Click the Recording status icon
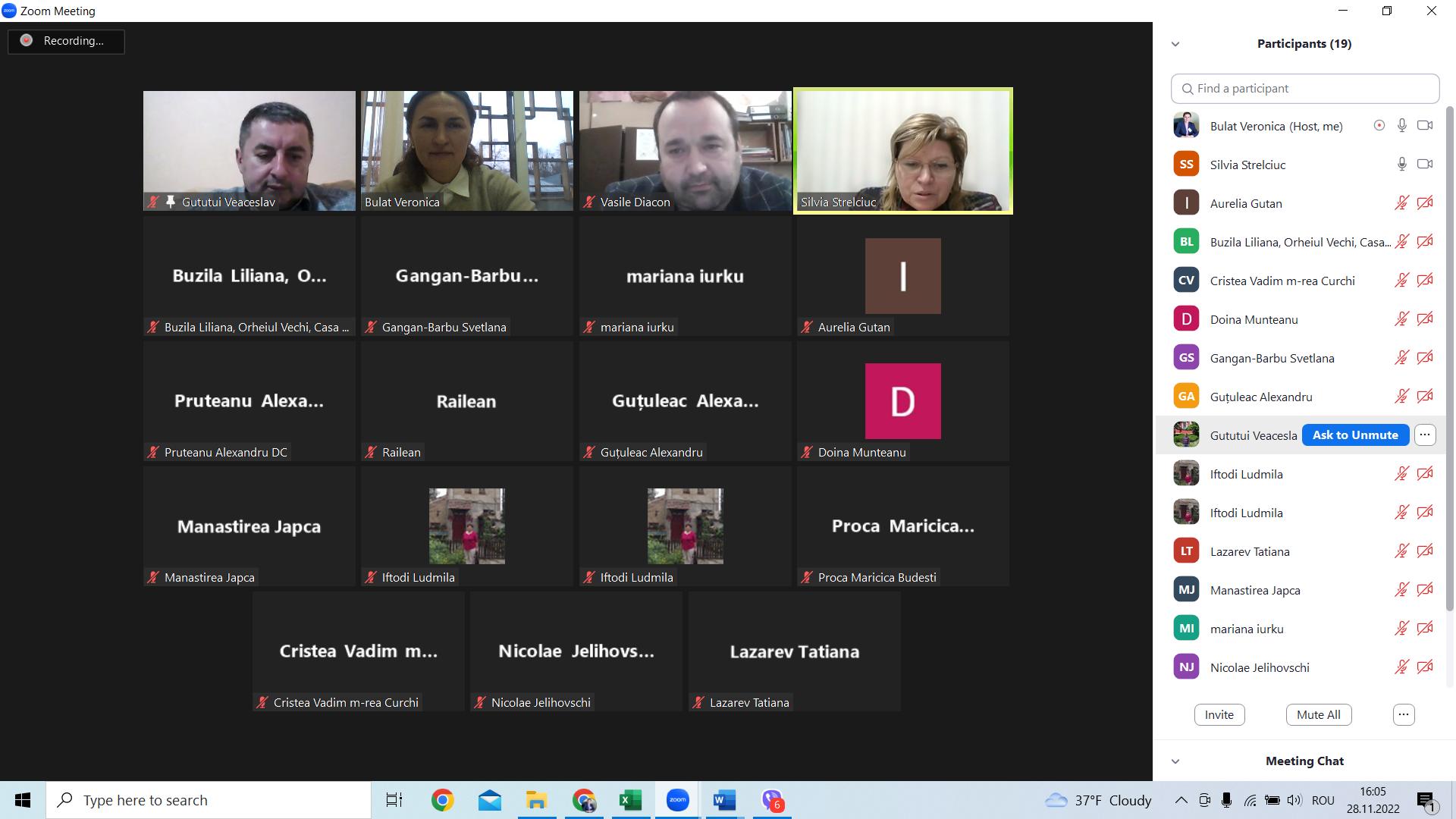 pyautogui.click(x=27, y=41)
